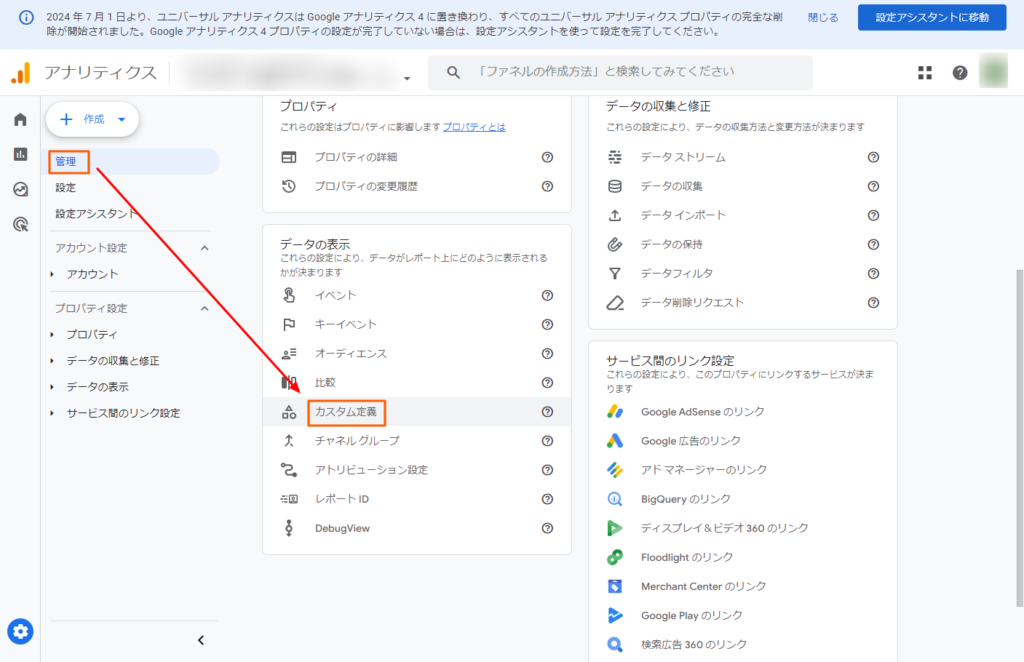Open Merchant Center のリンク

703,586
